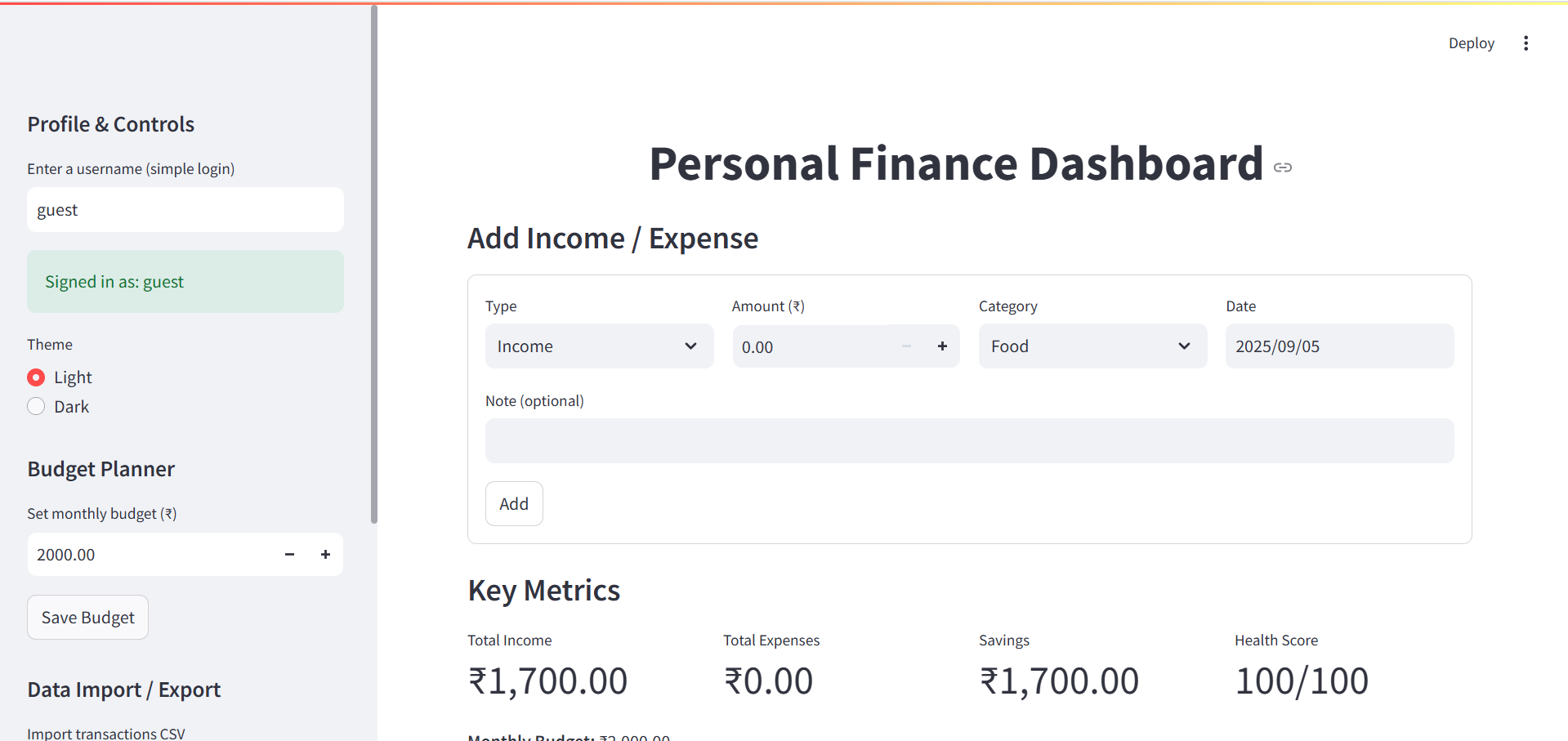1568x741 pixels.
Task: Click the Deploy menu item
Action: [x=1471, y=43]
